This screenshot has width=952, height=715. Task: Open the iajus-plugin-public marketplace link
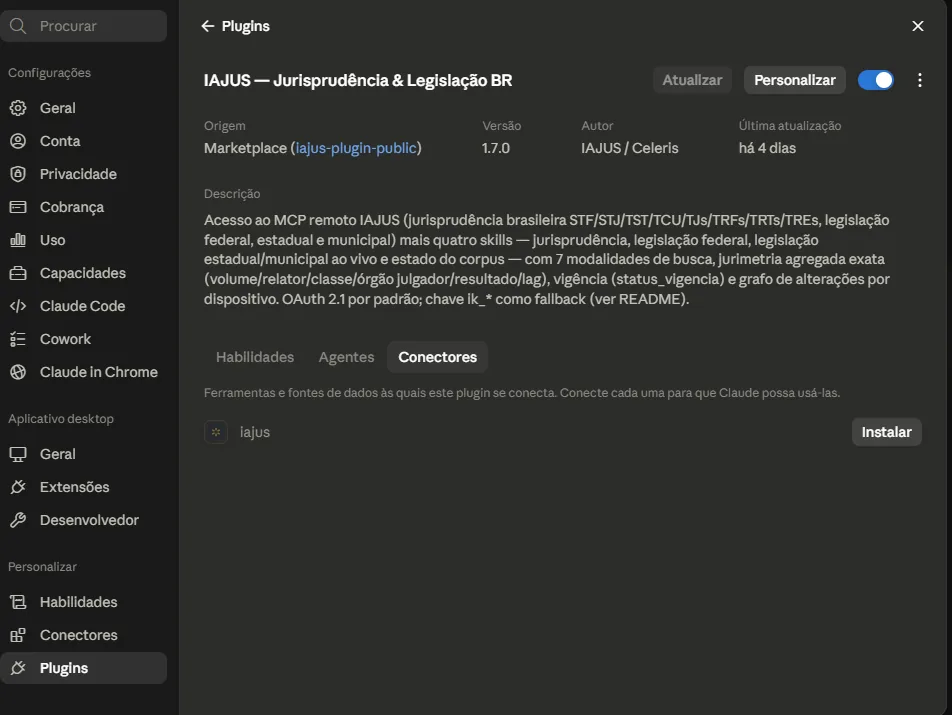(356, 148)
